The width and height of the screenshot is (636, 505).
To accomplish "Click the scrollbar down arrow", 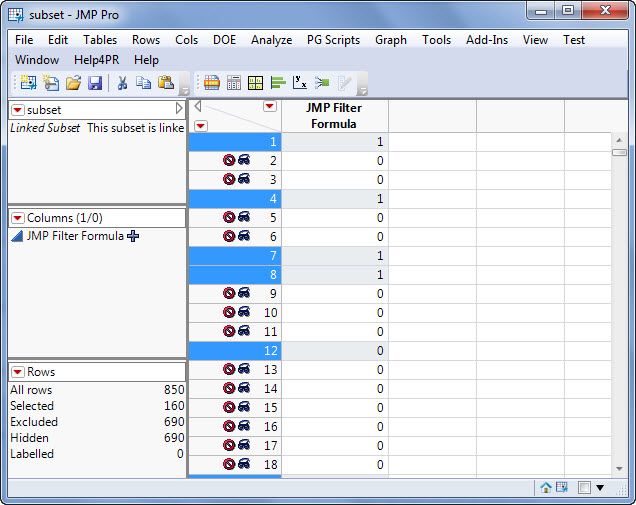I will coord(619,468).
